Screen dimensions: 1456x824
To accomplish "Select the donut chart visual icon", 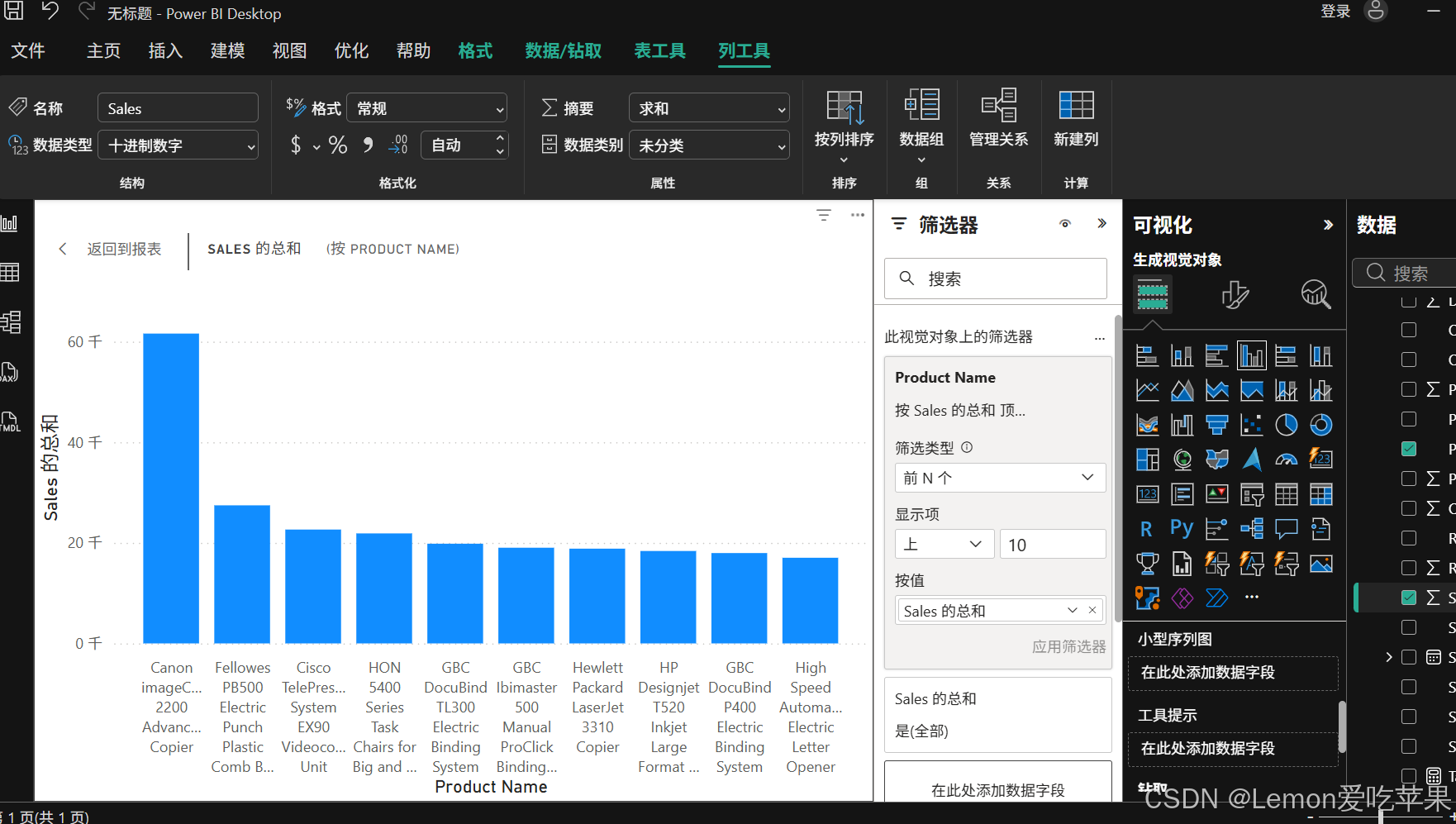I will point(1320,425).
